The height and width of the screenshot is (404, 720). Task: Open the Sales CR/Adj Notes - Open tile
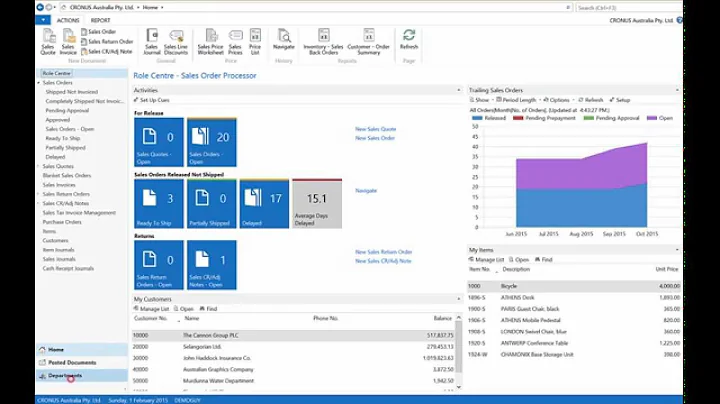pos(212,265)
